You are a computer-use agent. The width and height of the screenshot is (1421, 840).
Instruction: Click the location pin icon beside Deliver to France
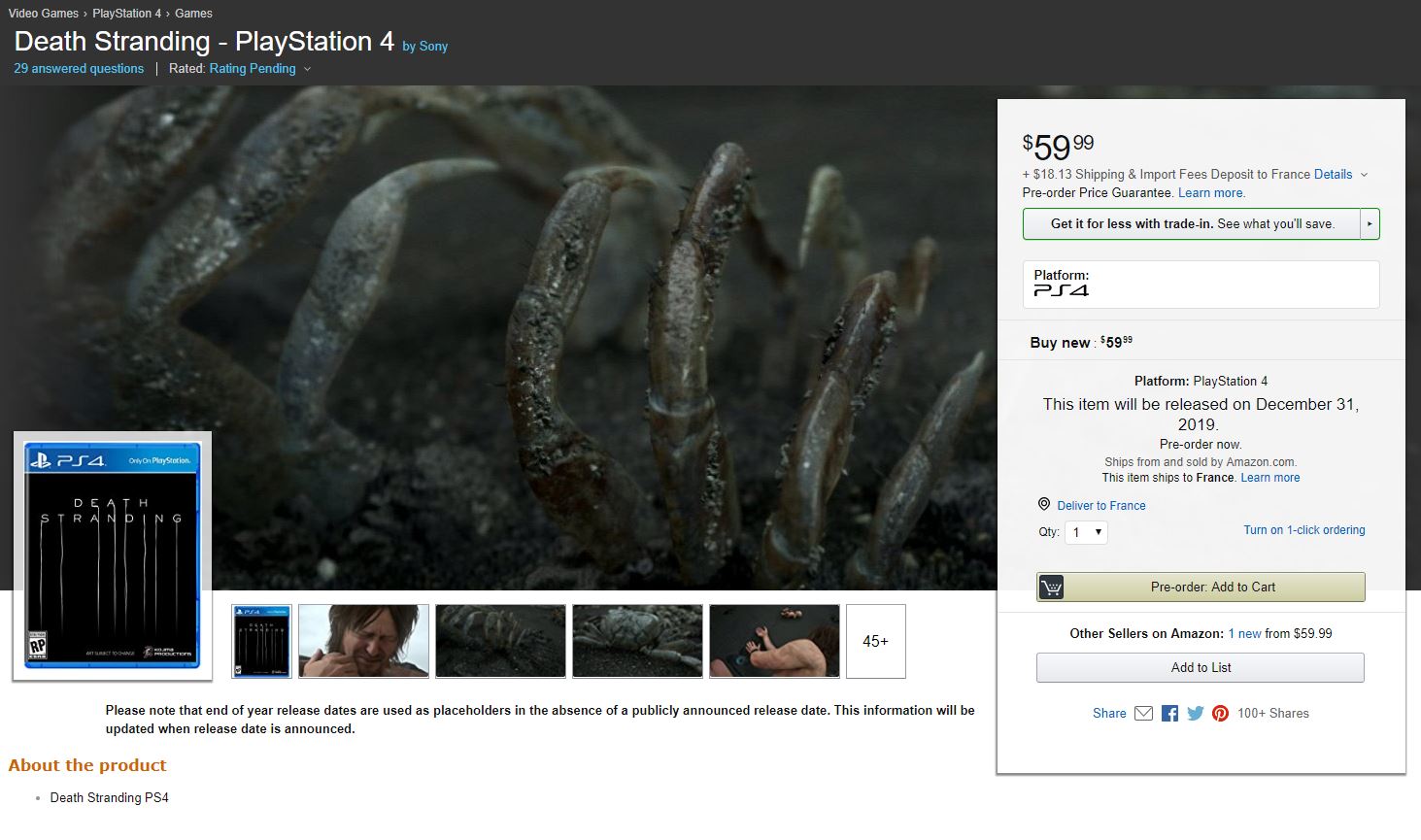[x=1044, y=505]
